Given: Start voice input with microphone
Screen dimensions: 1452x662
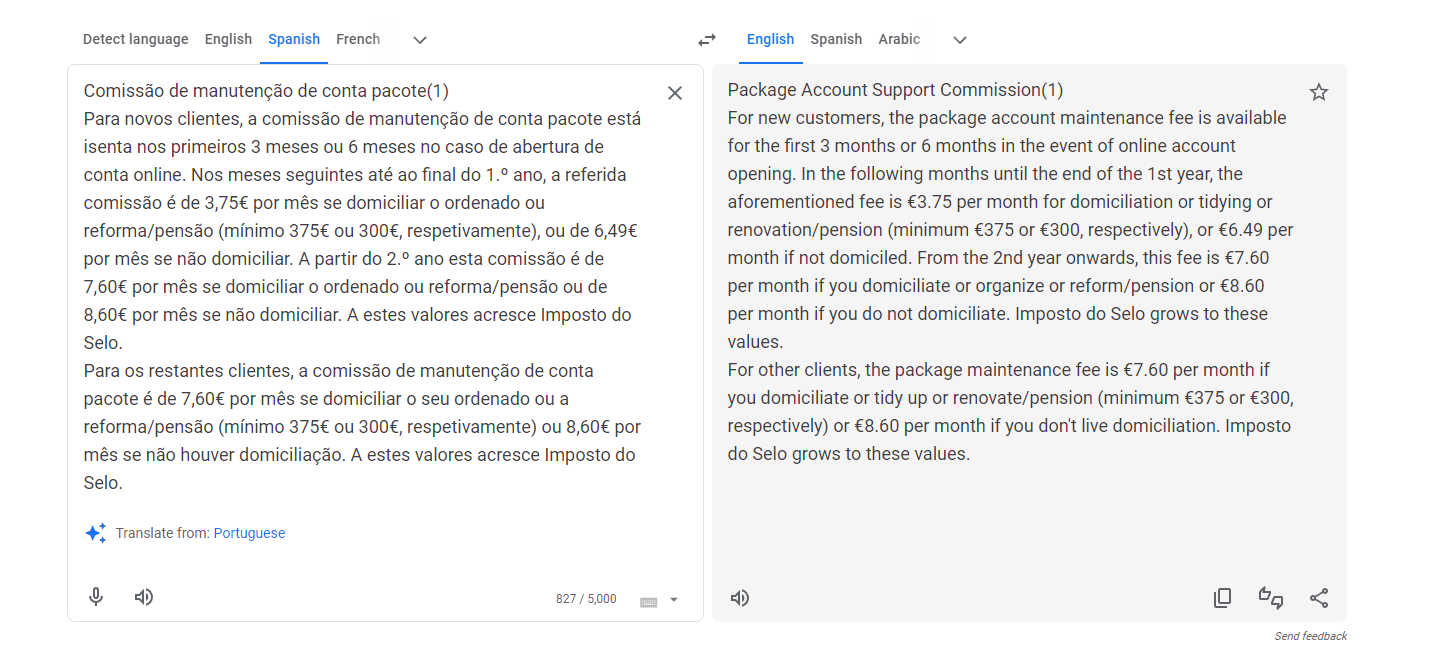Looking at the screenshot, I should click(96, 598).
